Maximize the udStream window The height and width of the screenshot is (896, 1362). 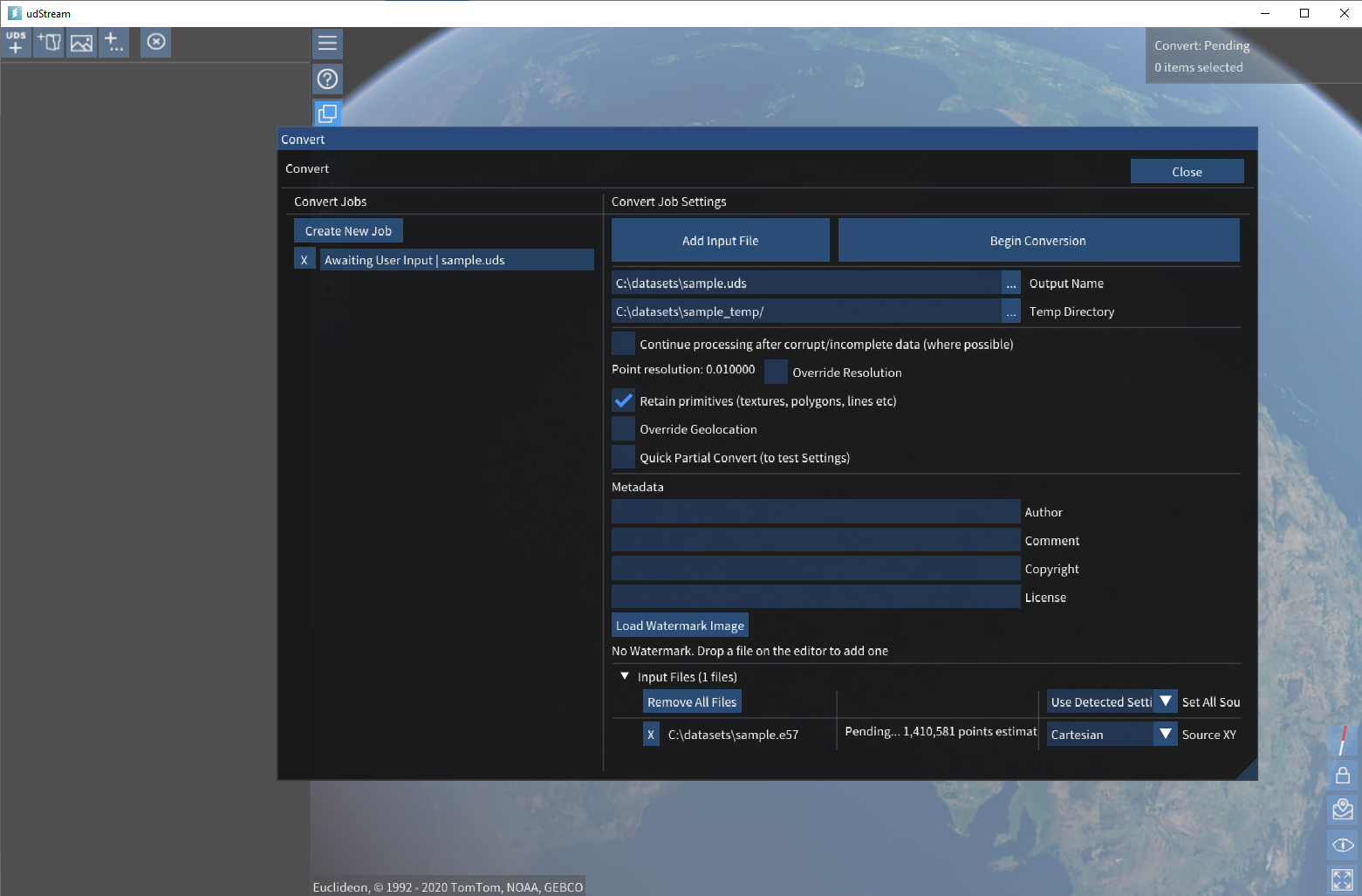(1304, 13)
